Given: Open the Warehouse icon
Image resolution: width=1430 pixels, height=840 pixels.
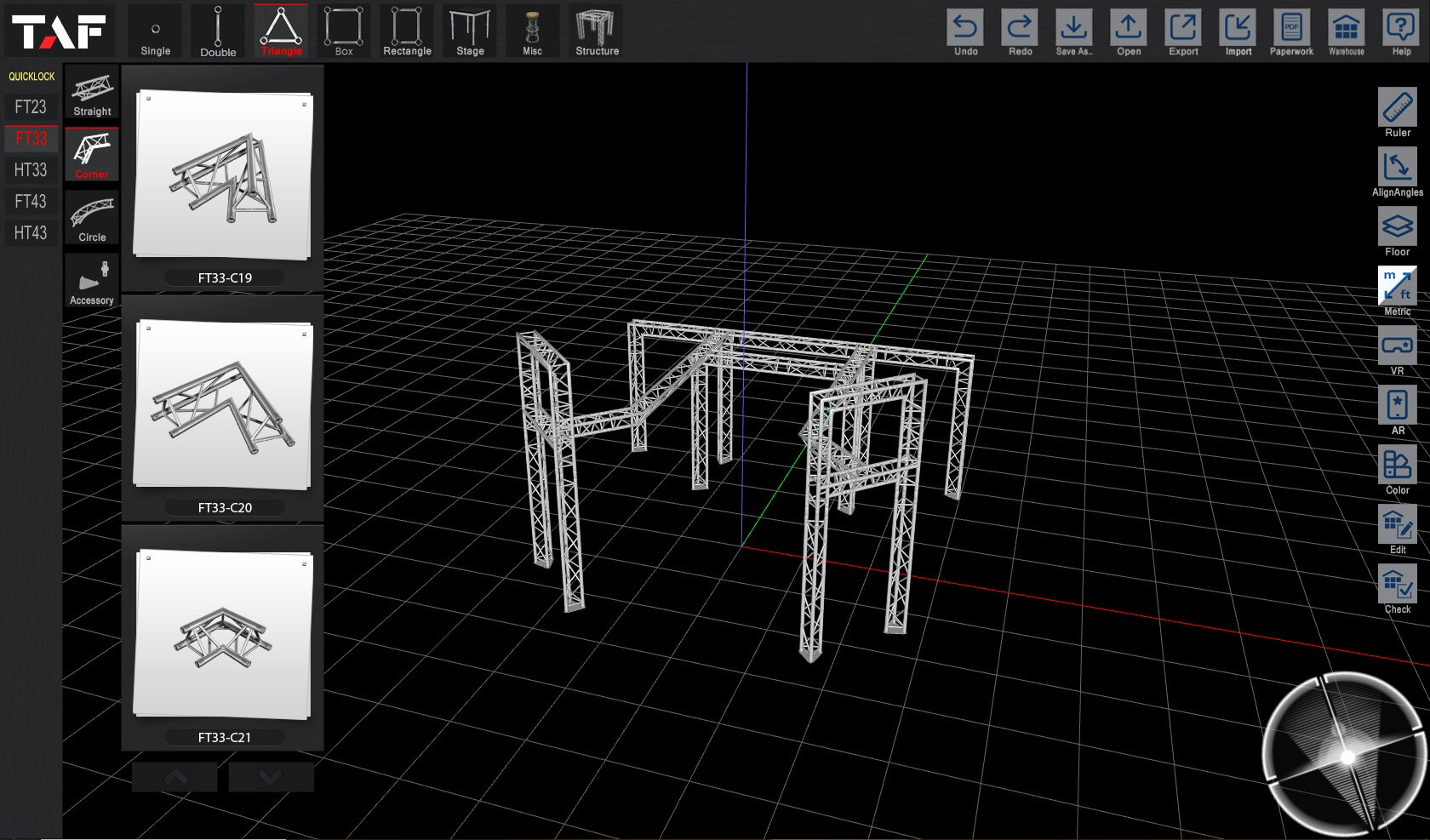Looking at the screenshot, I should (1346, 27).
